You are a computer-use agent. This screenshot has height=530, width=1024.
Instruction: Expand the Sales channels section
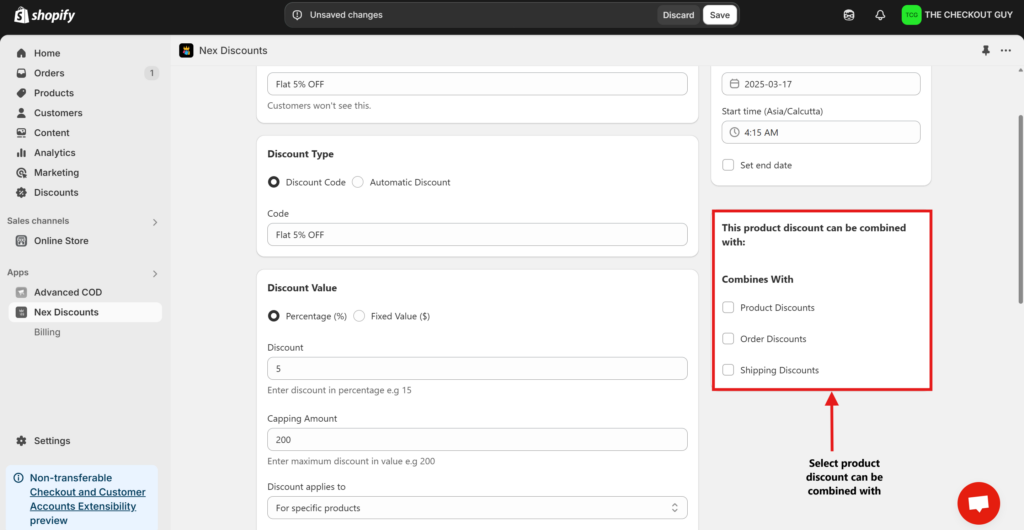pos(155,222)
